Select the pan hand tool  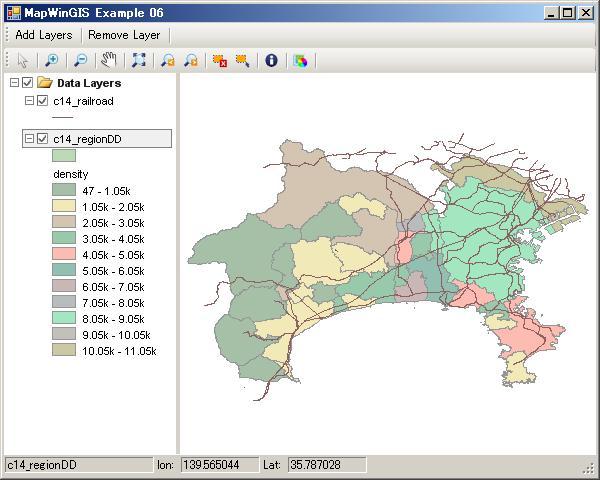click(109, 61)
